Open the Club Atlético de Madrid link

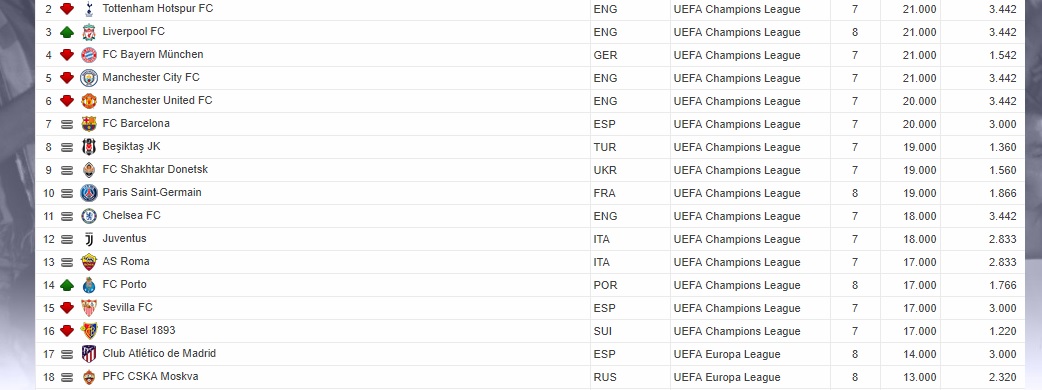[x=159, y=353]
